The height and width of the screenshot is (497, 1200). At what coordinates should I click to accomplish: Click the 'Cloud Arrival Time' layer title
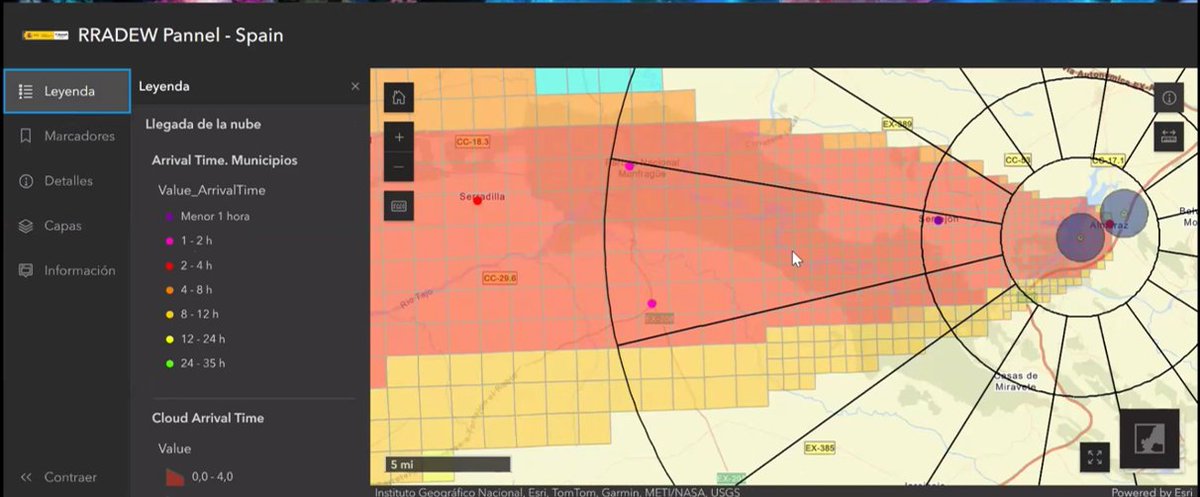pyautogui.click(x=208, y=418)
